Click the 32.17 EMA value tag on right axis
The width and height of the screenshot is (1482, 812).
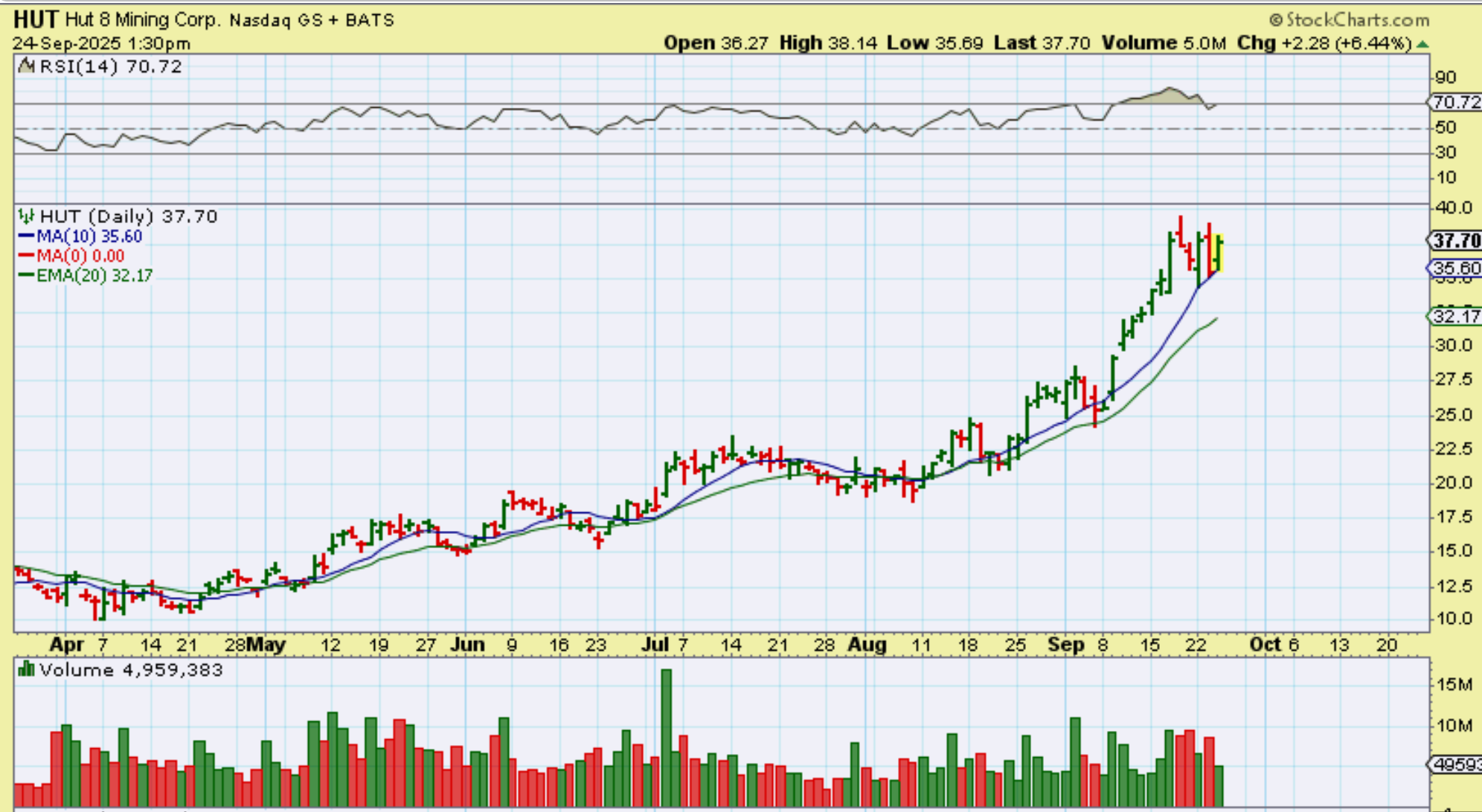(x=1455, y=316)
